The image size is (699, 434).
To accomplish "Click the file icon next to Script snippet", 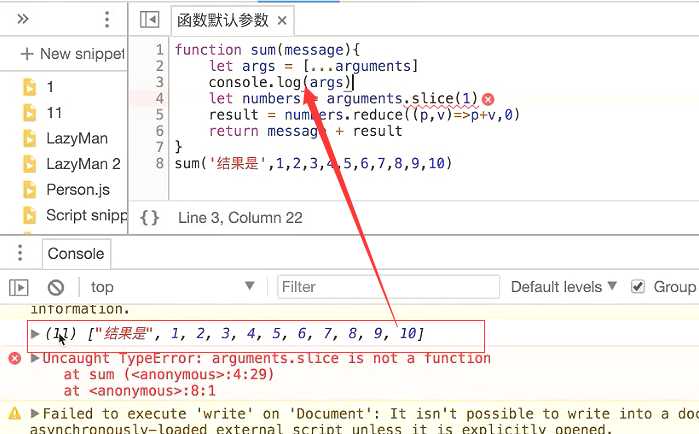I will click(x=29, y=216).
